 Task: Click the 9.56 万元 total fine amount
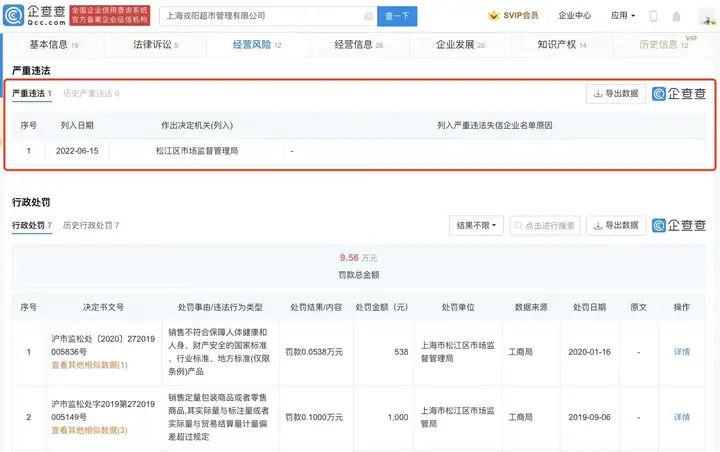point(359,258)
